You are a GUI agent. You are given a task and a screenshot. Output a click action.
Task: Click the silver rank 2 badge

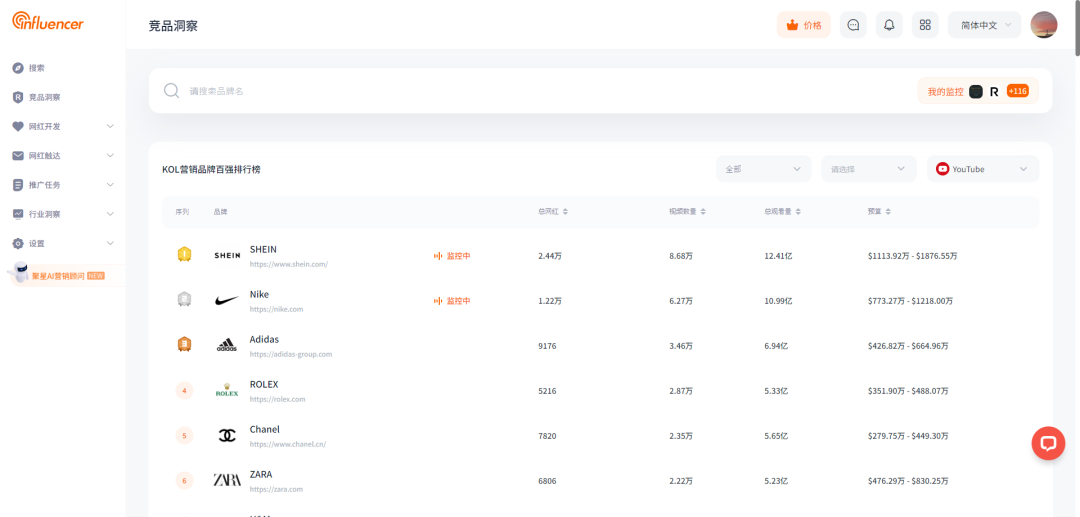click(185, 299)
